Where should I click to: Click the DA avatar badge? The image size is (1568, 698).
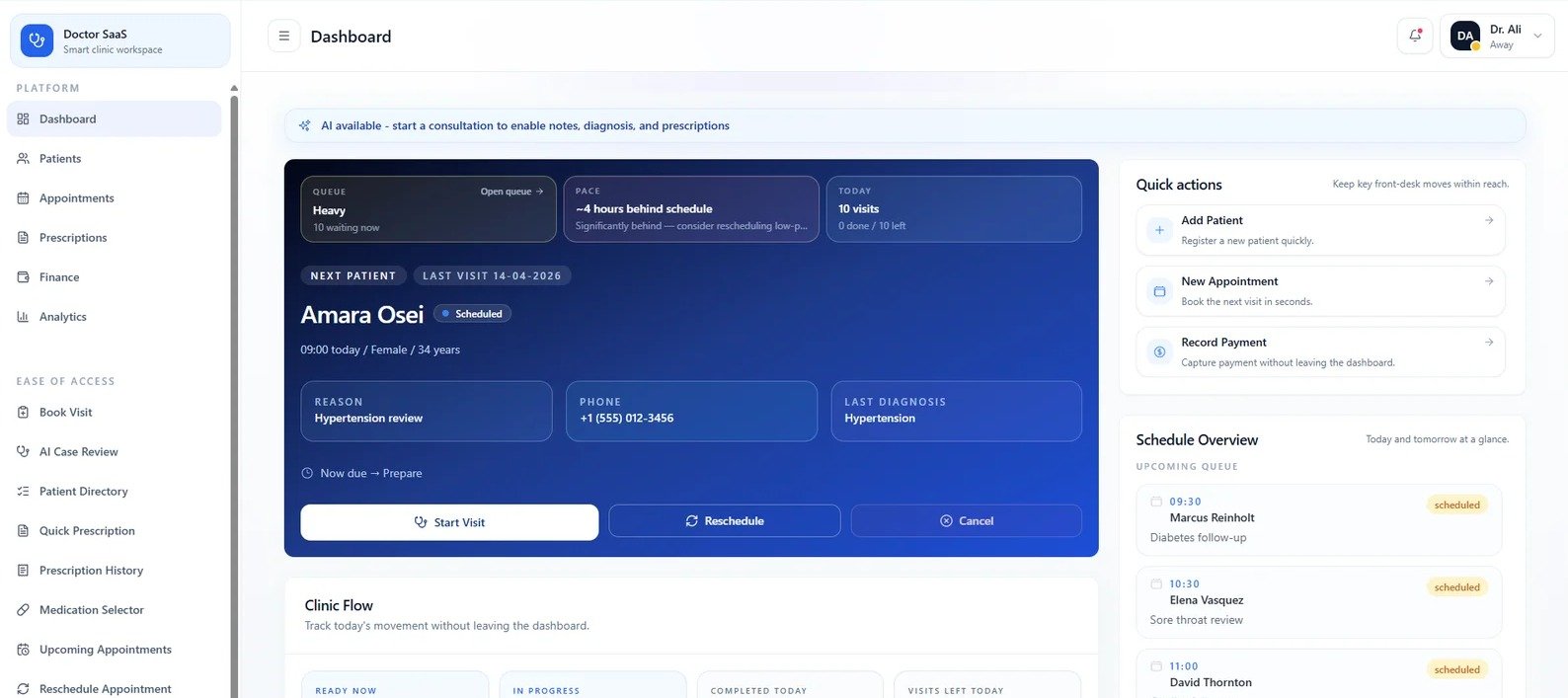click(x=1465, y=36)
